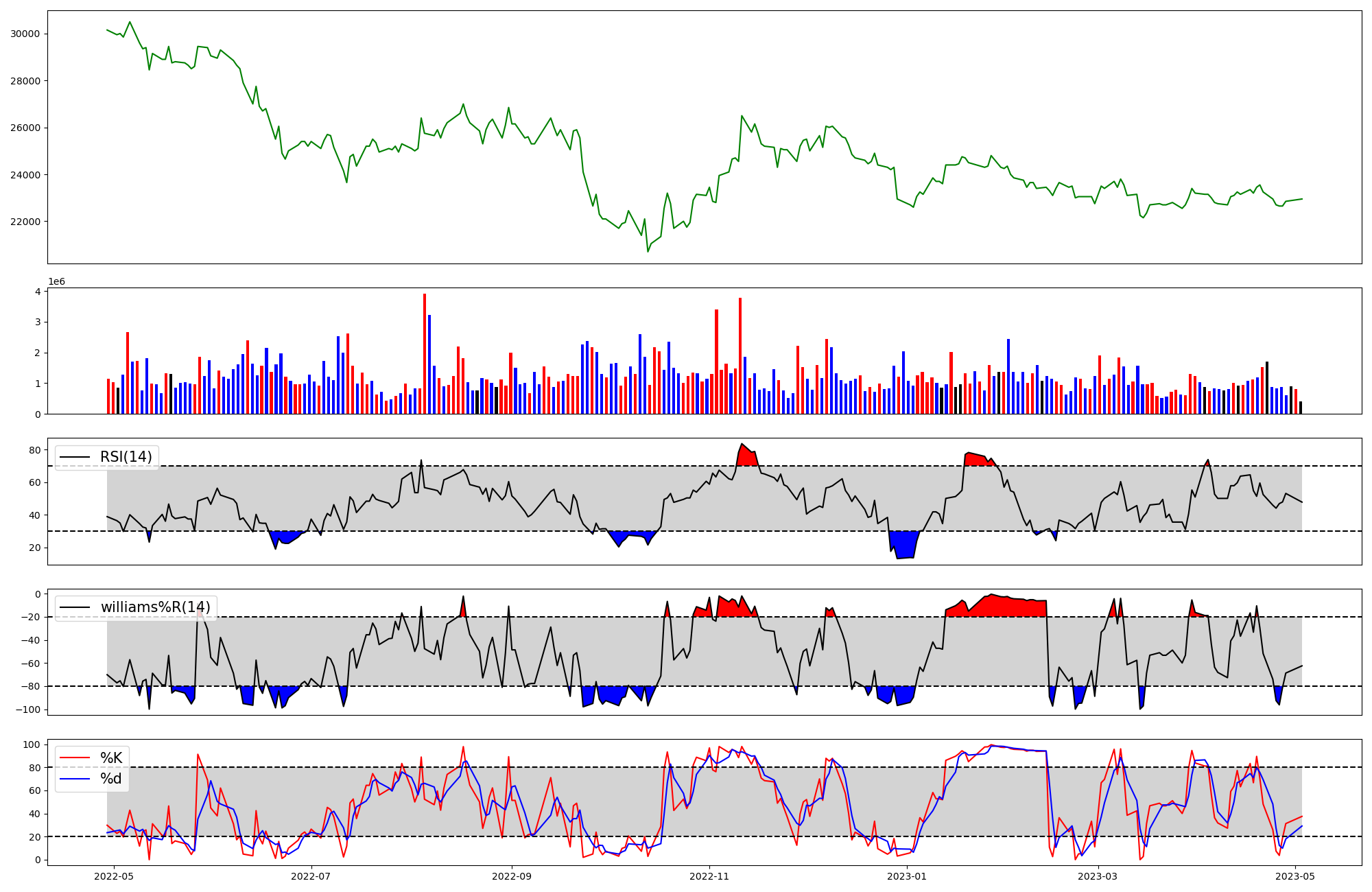Click the 2022-07 date tick label
The image size is (1372, 892).
click(x=311, y=876)
